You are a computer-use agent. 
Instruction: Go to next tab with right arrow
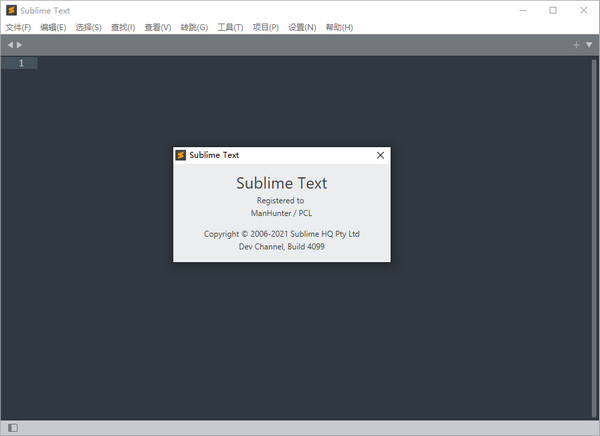pos(19,45)
